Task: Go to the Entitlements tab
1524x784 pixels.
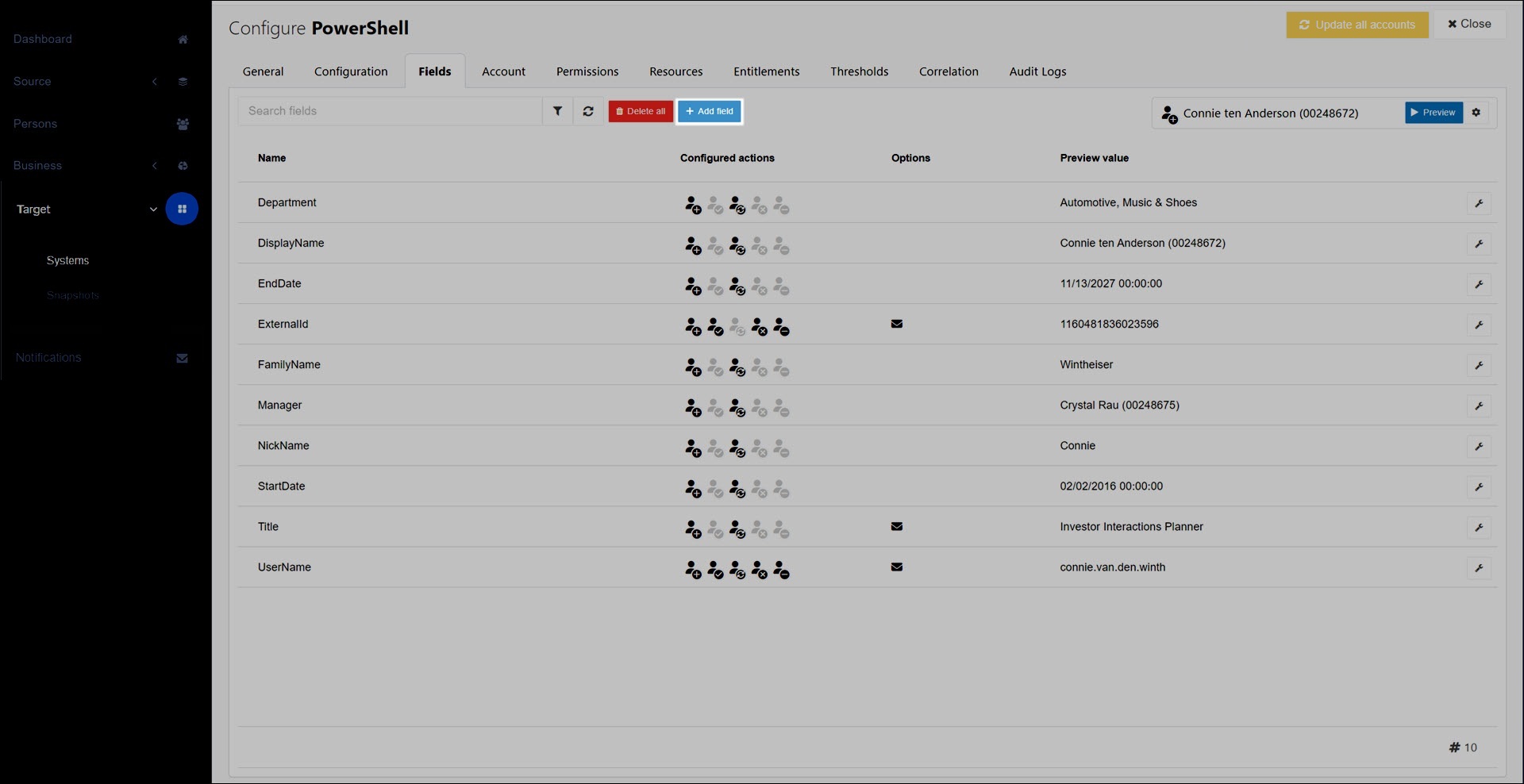Action: coord(767,71)
